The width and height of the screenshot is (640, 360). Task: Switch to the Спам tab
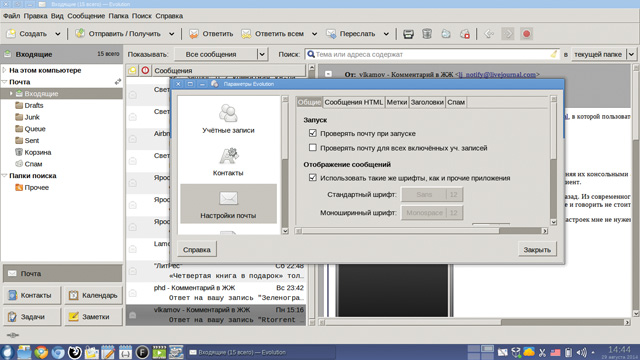[456, 102]
